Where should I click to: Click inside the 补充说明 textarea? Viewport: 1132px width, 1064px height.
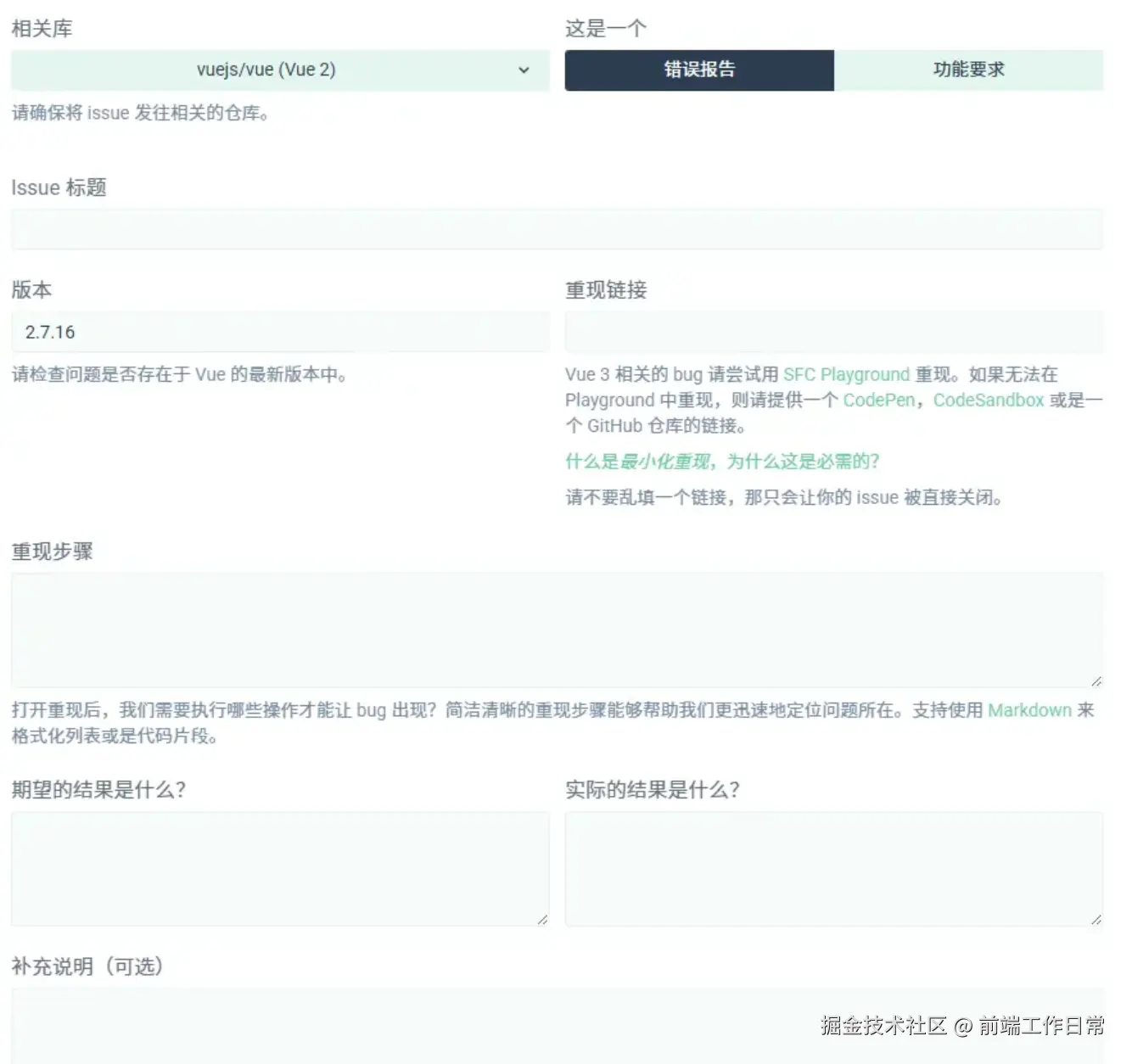(557, 1026)
